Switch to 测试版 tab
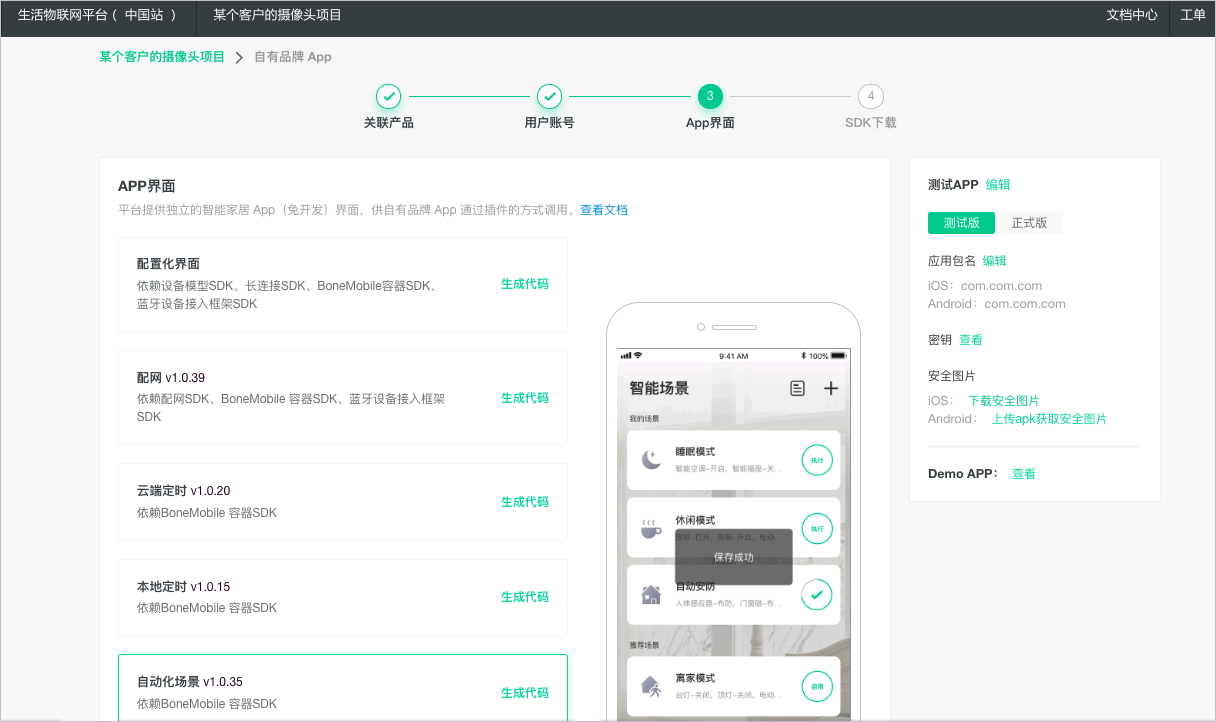 click(961, 223)
